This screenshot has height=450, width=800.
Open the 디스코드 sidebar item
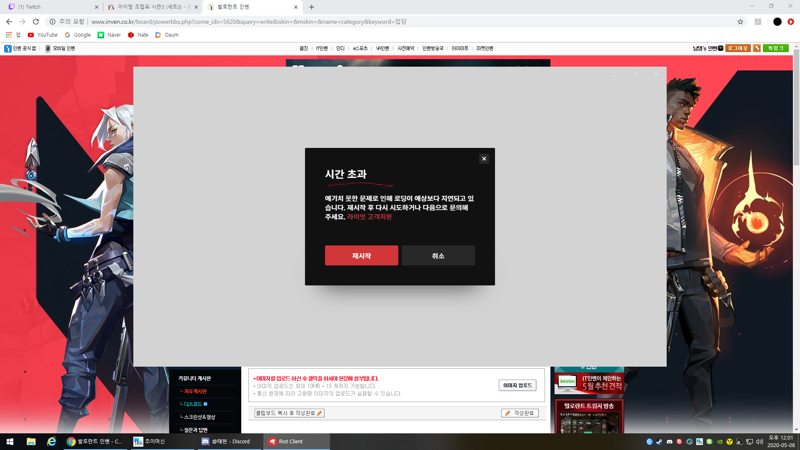[195, 404]
